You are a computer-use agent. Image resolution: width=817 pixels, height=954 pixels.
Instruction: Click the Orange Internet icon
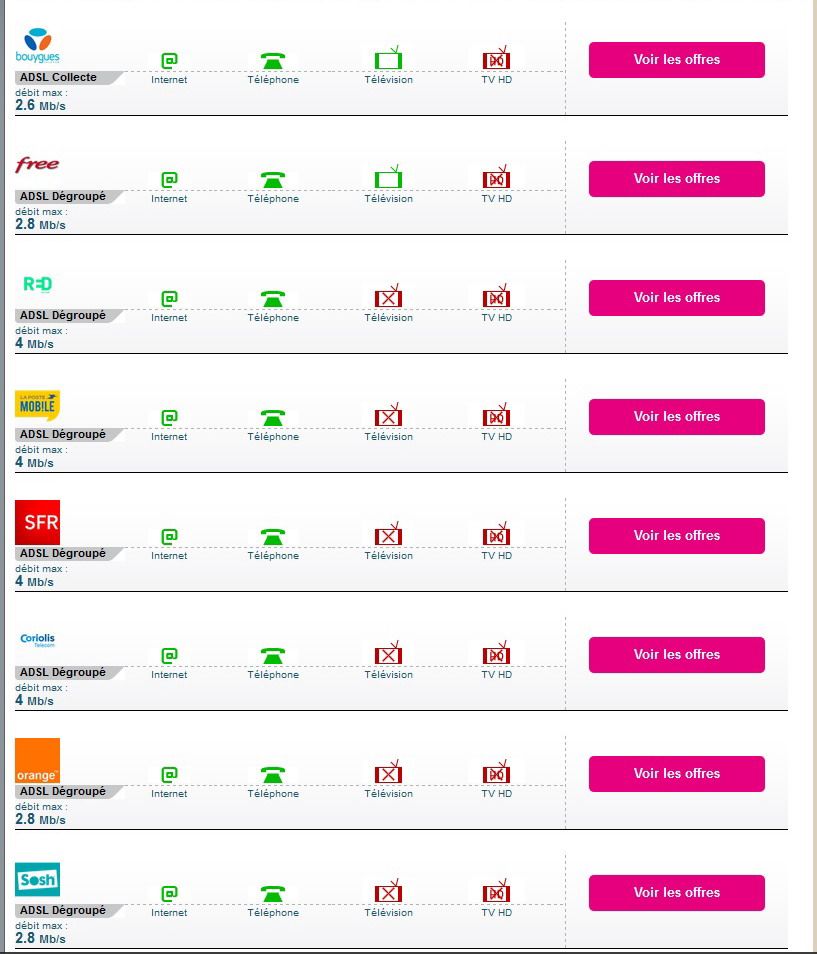point(169,775)
